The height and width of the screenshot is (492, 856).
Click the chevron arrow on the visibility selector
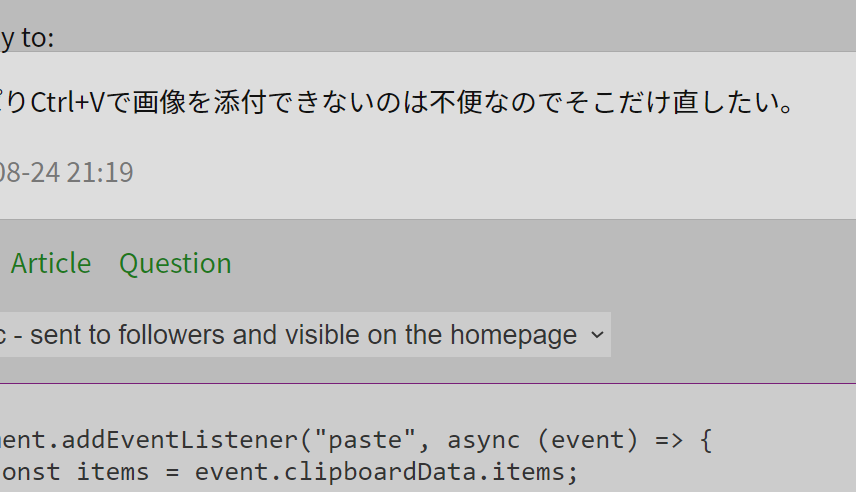(597, 335)
